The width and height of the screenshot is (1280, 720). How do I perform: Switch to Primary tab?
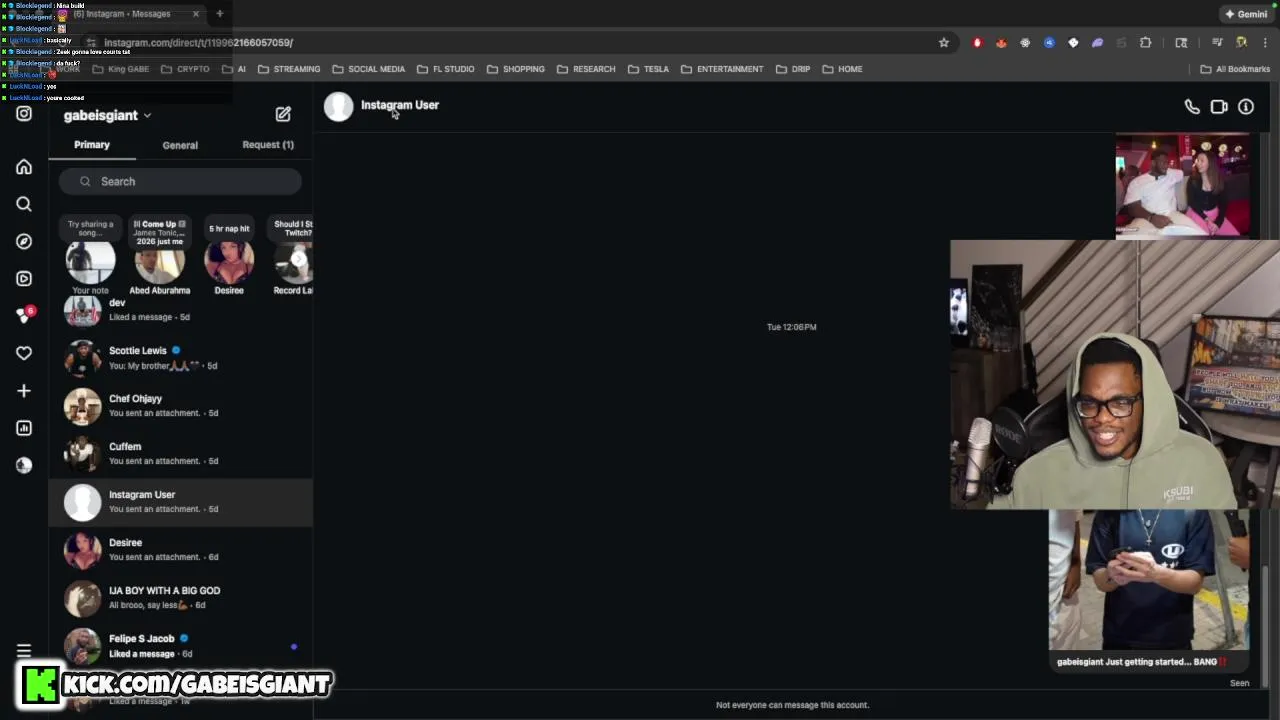[x=92, y=145]
